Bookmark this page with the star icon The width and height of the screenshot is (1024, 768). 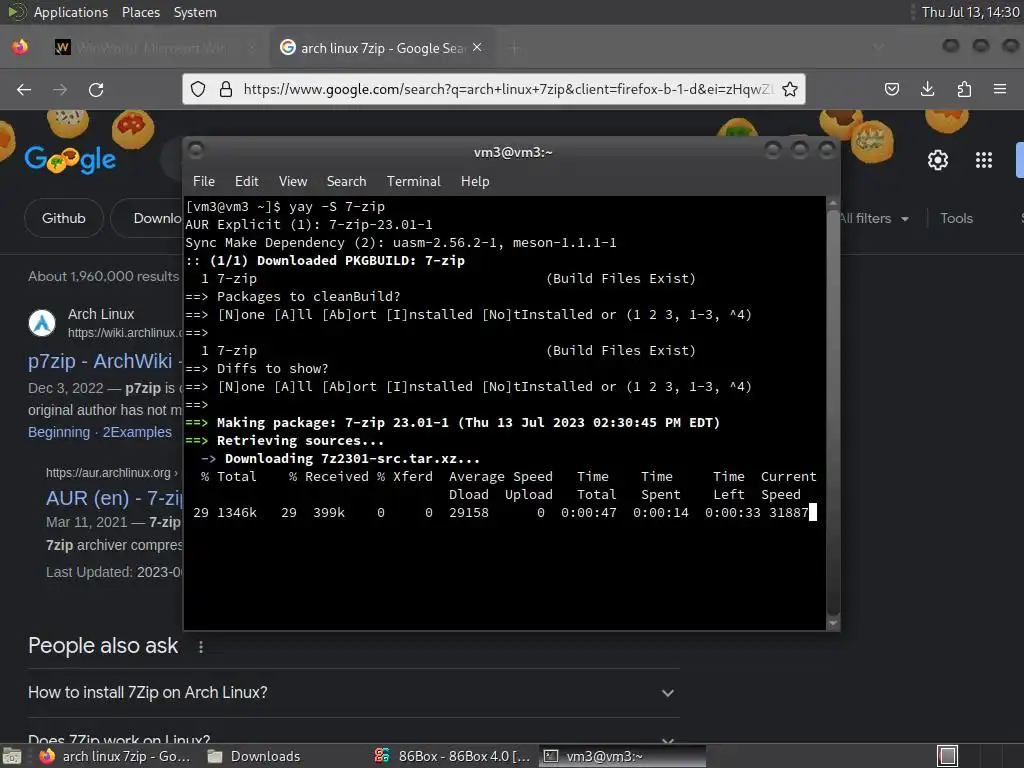click(x=790, y=89)
